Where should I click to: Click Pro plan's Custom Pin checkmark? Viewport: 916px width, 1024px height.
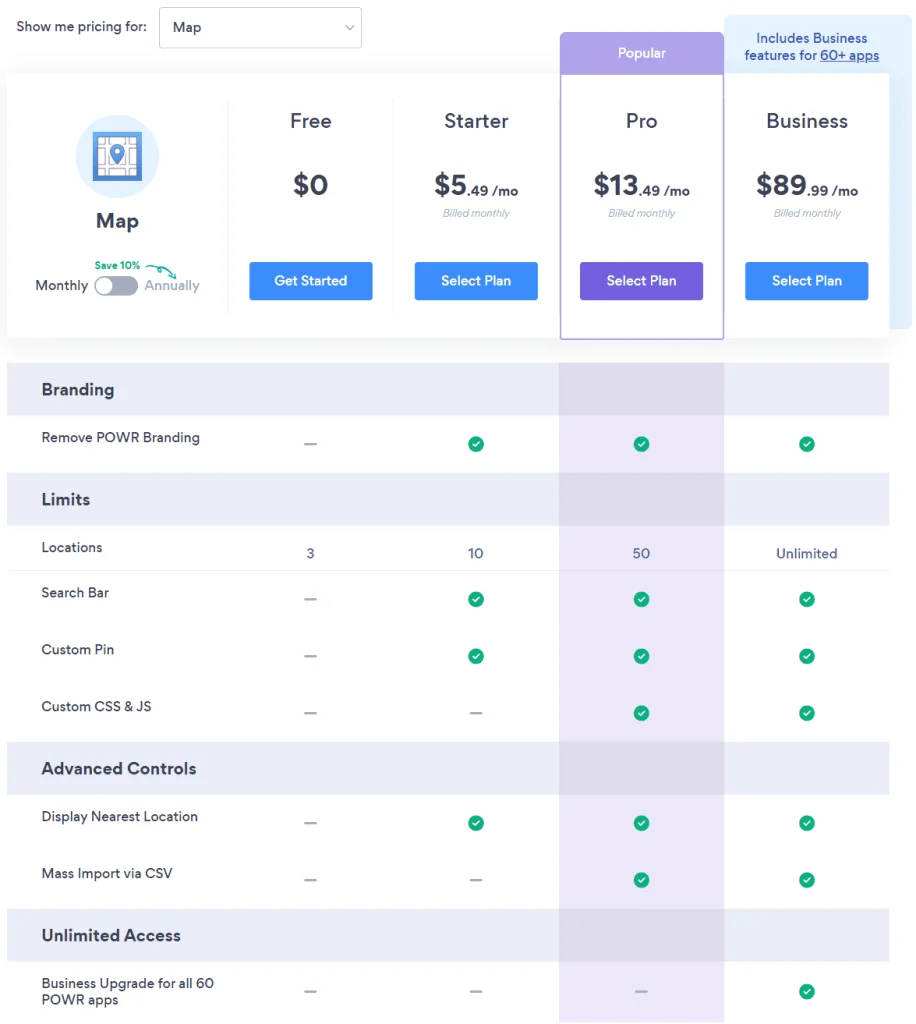click(x=641, y=656)
